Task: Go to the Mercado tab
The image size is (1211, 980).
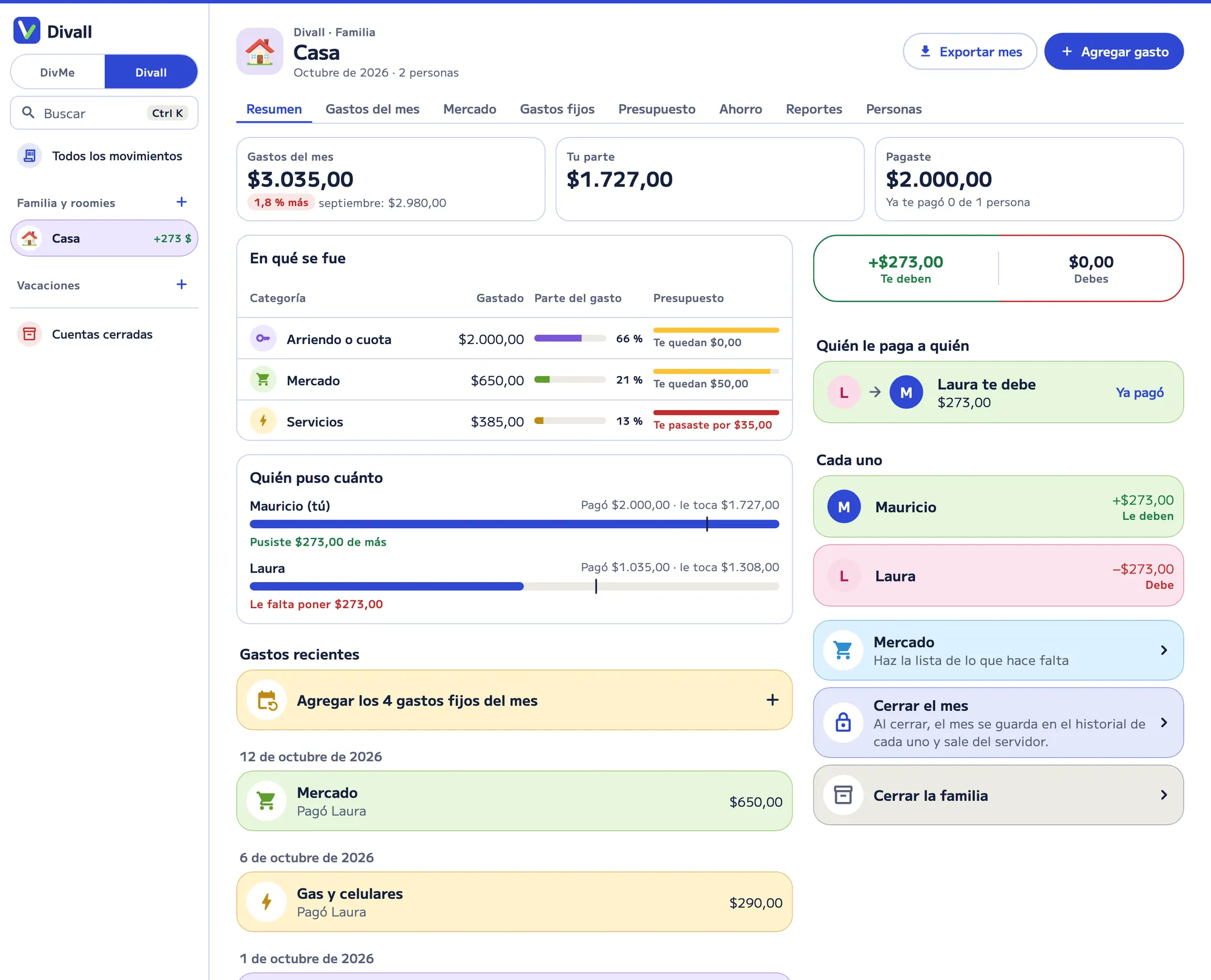Action: click(469, 109)
